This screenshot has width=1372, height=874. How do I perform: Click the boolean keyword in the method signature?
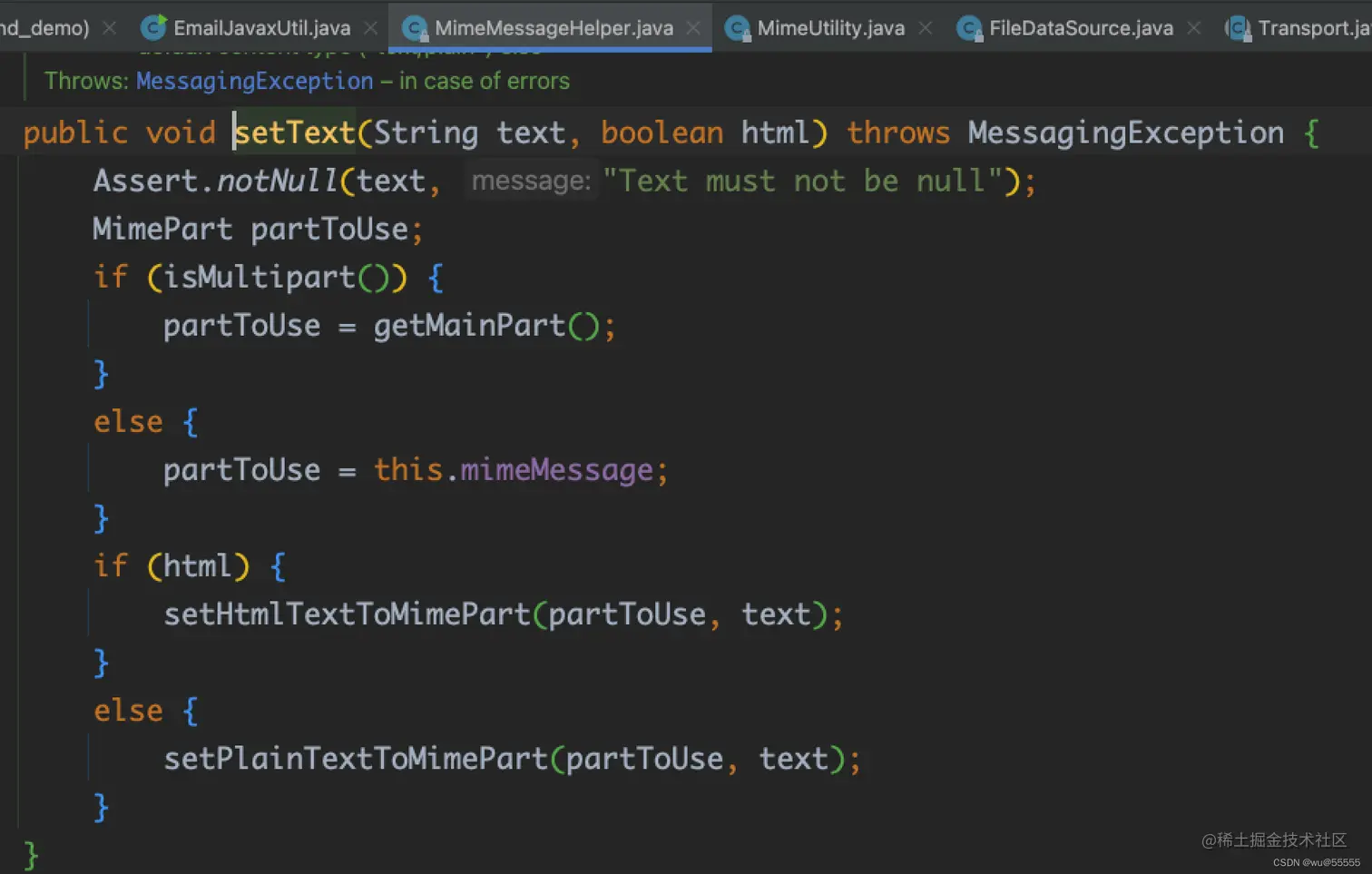661,133
